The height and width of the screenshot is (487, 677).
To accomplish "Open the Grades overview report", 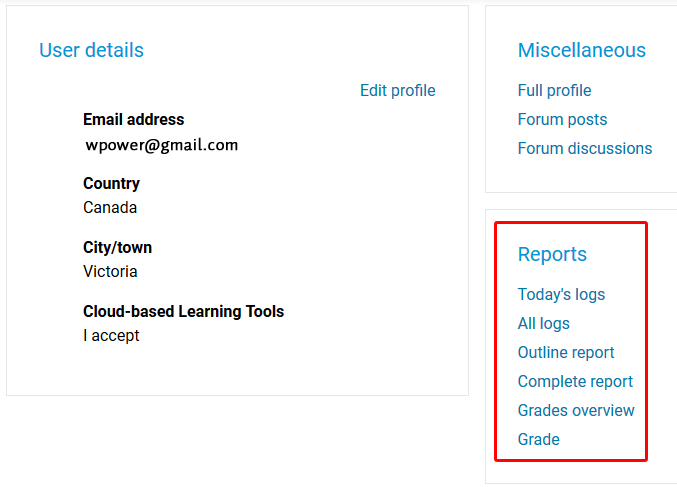I will (576, 410).
